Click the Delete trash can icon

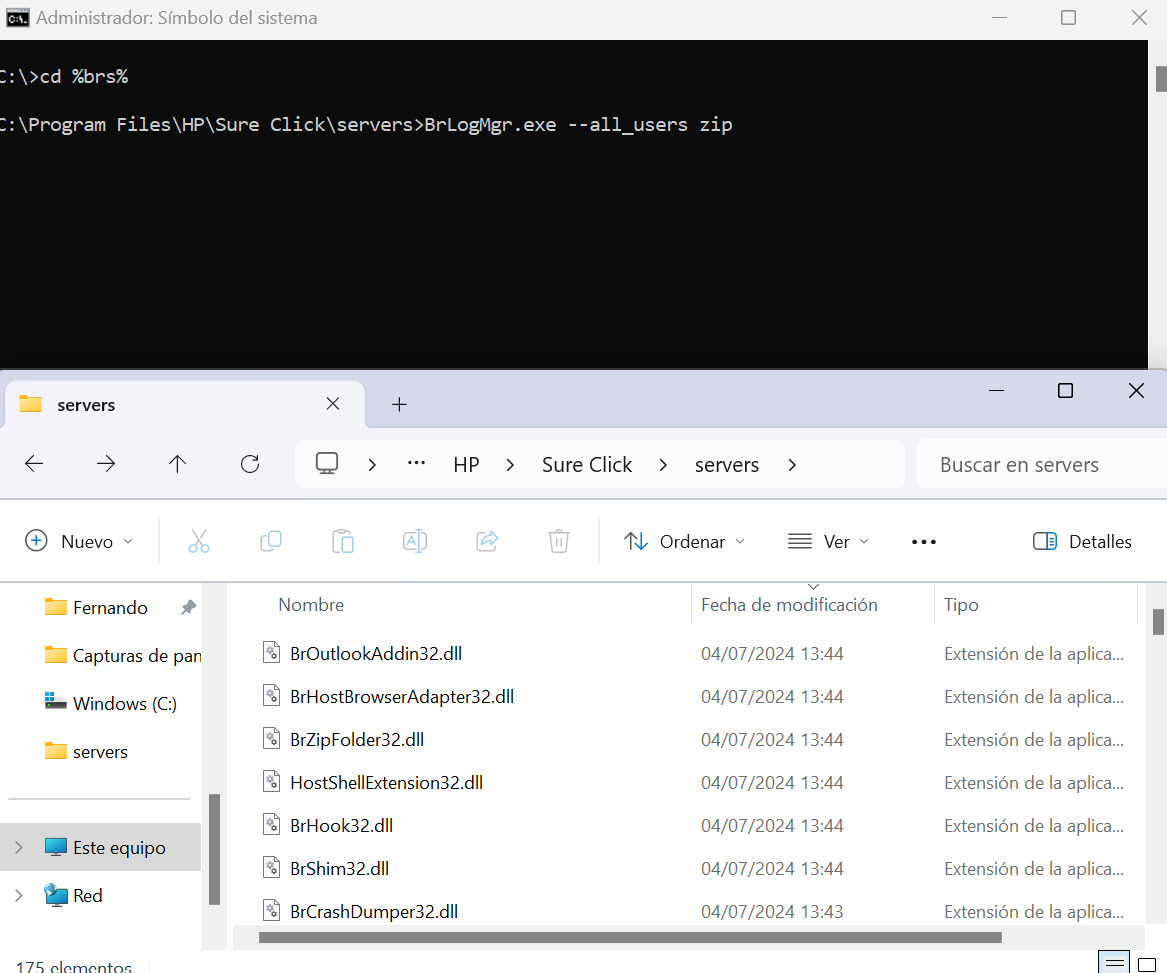pos(559,541)
